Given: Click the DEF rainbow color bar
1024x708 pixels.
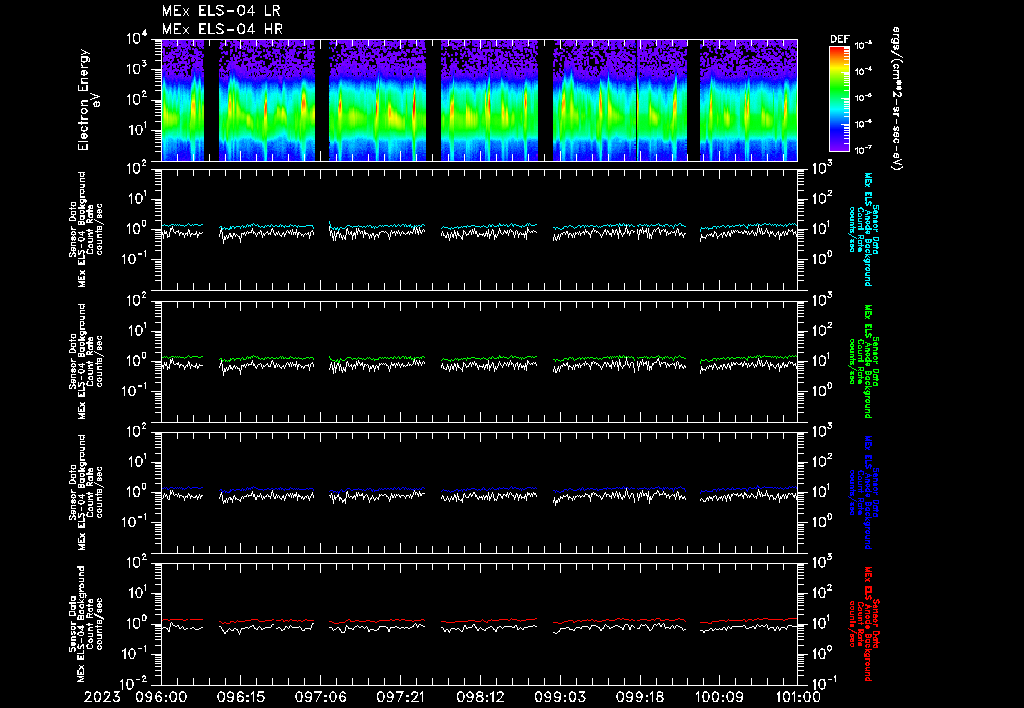Looking at the screenshot, I should point(838,98).
